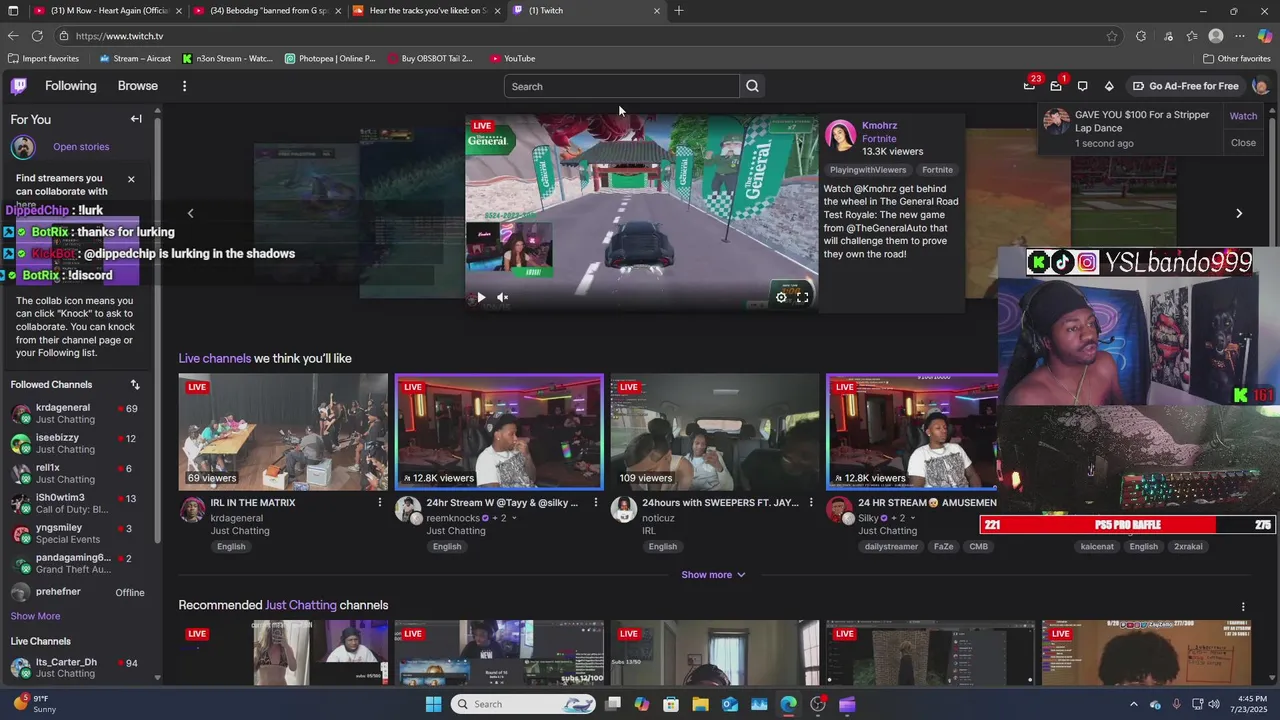Open rell1x followed channel

point(80,474)
